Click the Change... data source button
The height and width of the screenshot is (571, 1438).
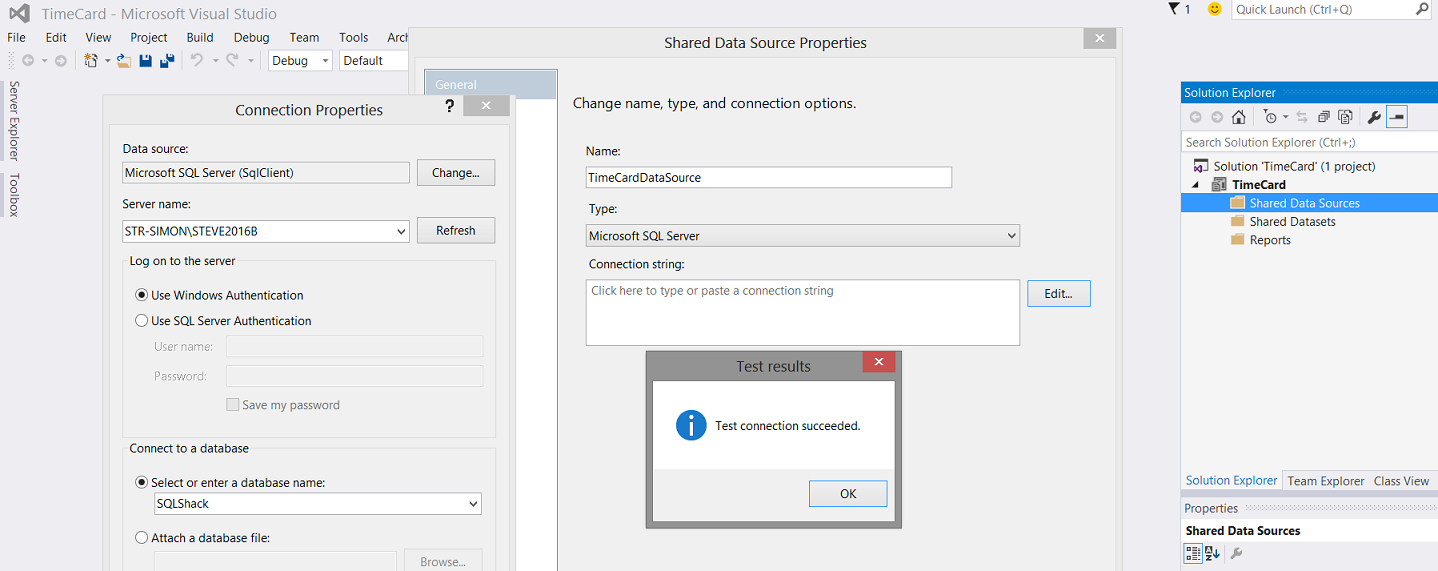[x=455, y=172]
